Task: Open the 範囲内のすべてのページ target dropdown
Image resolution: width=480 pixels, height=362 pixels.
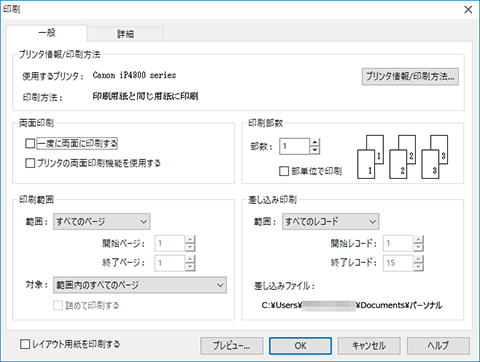Action: pyautogui.click(x=140, y=285)
